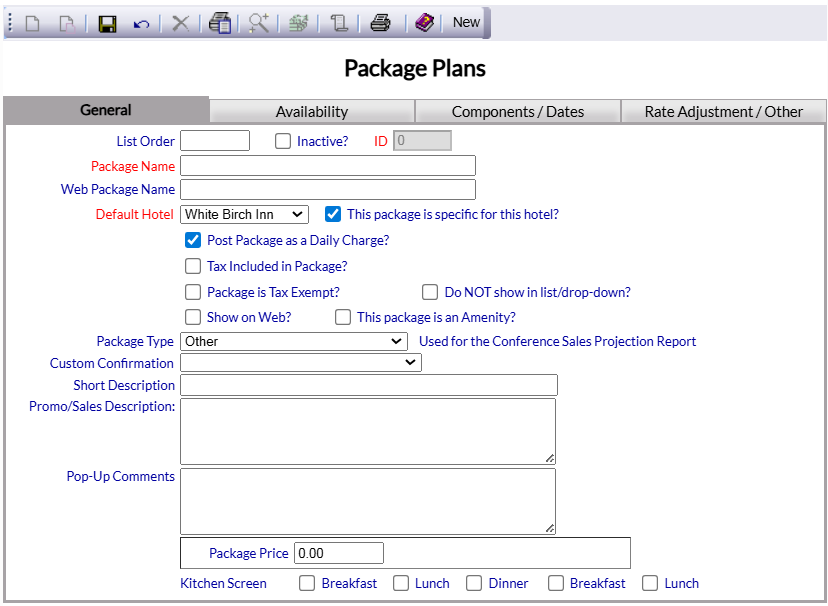Open the Rate Adjustment / Other tab
Viewport: 828px width, 606px height.
click(x=723, y=112)
